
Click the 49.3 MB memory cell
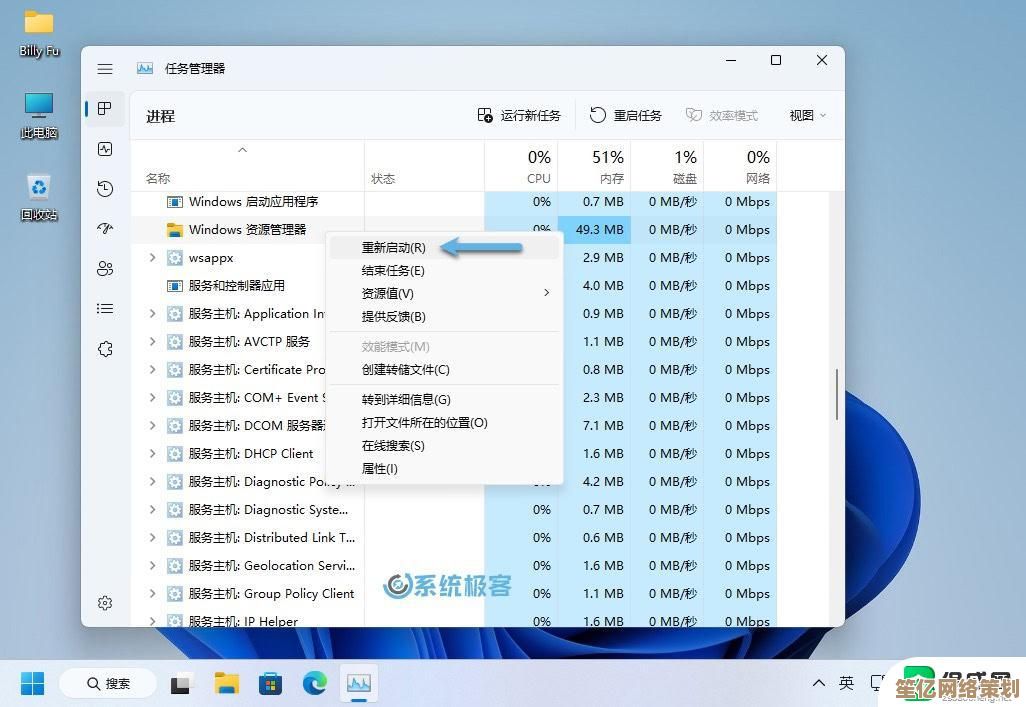coord(594,230)
